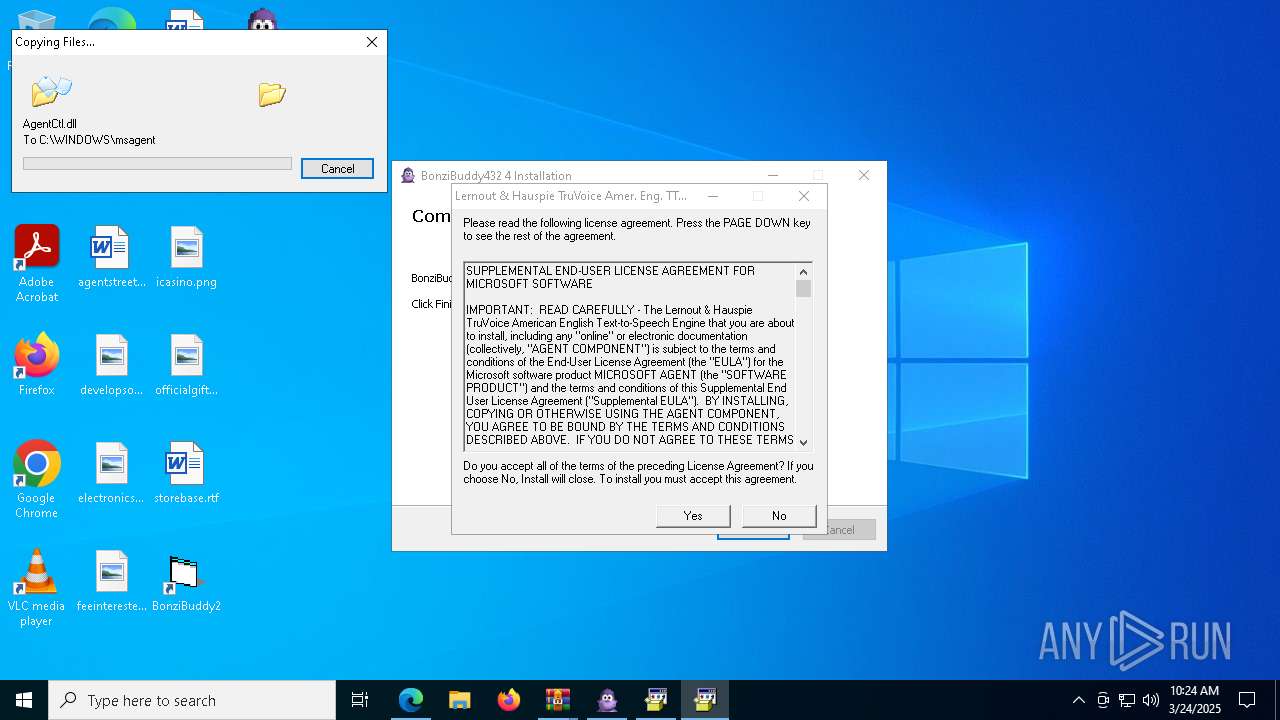This screenshot has height=720, width=1280.
Task: Select the agentstreet document desktop icon
Action: tap(112, 257)
